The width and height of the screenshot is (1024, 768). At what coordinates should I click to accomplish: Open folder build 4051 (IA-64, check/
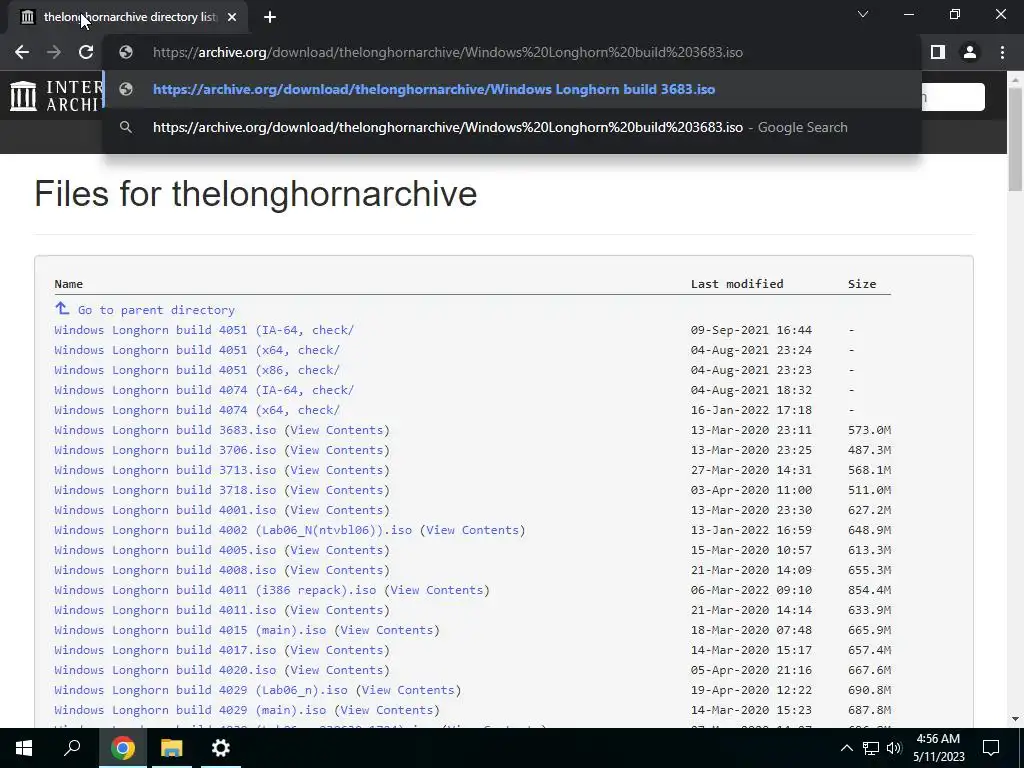(204, 330)
